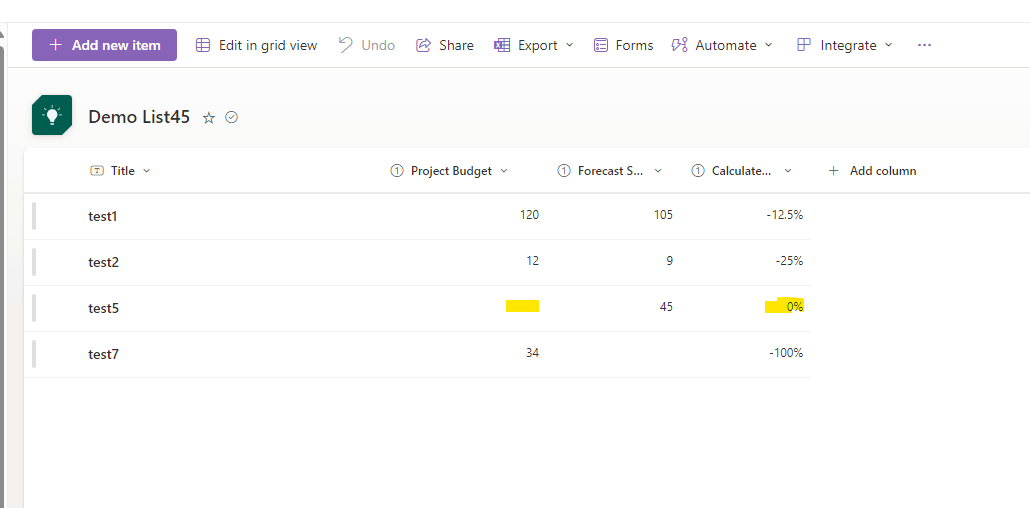Open the test1 item
The height and width of the screenshot is (508, 1030).
[103, 216]
